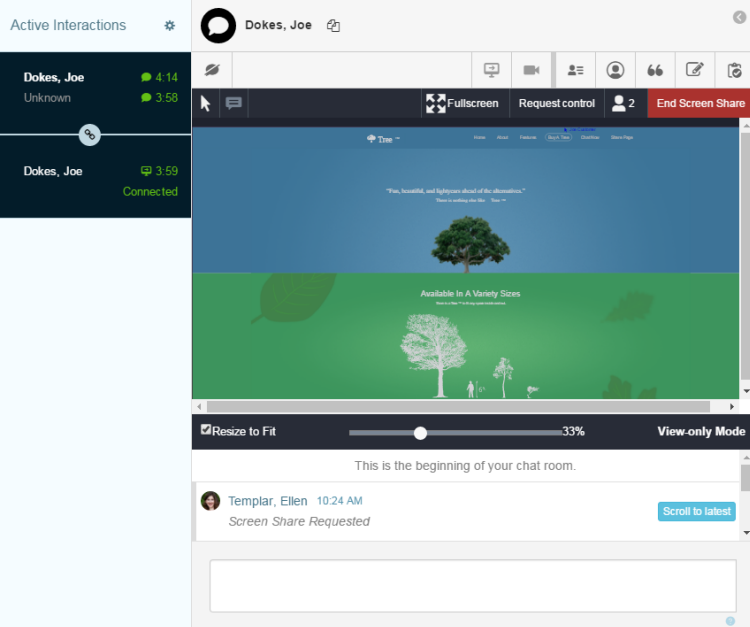Click the link icon between interactions
Image resolution: width=750 pixels, height=627 pixels.
click(x=90, y=134)
